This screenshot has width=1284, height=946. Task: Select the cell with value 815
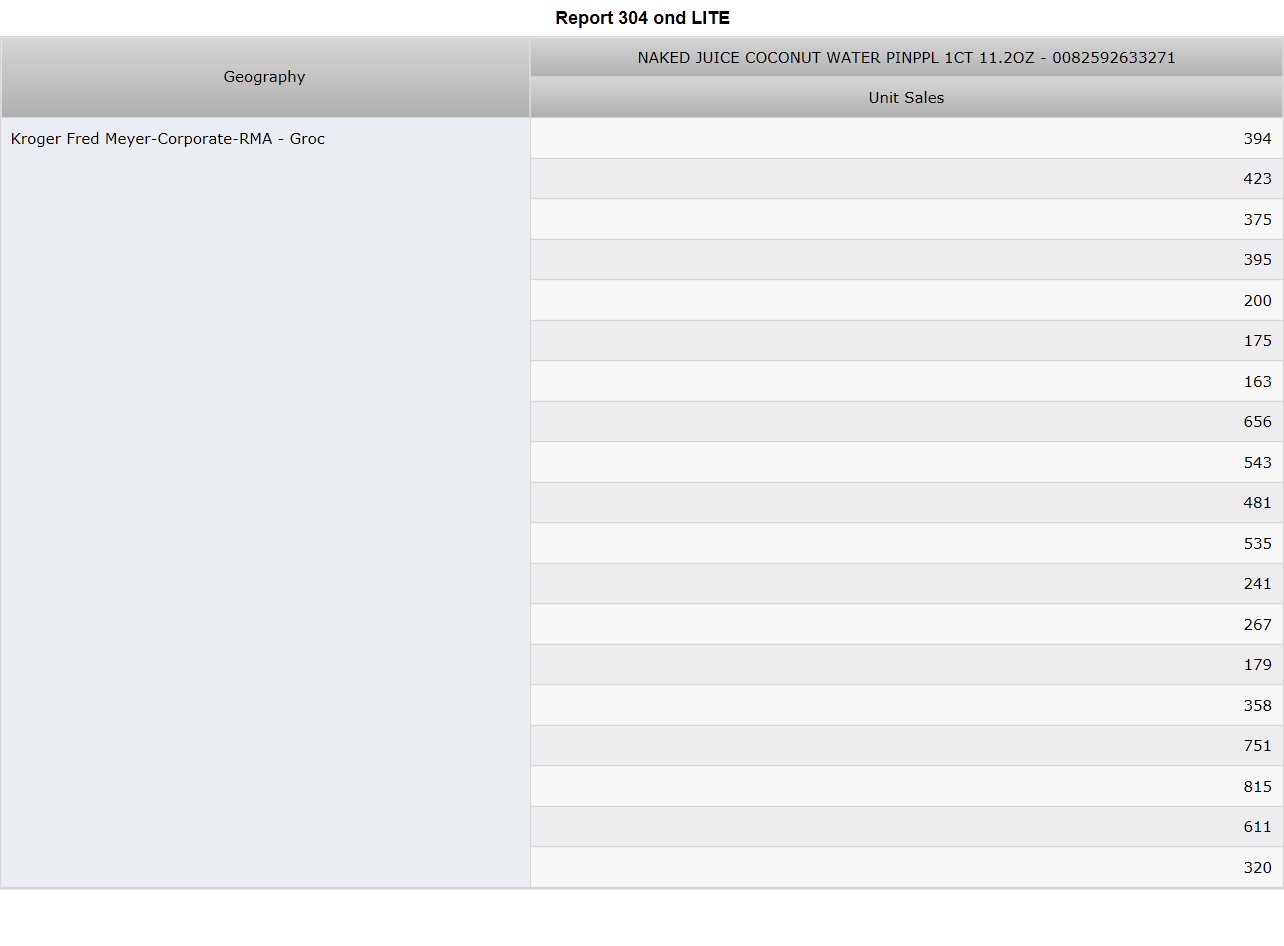[906, 786]
